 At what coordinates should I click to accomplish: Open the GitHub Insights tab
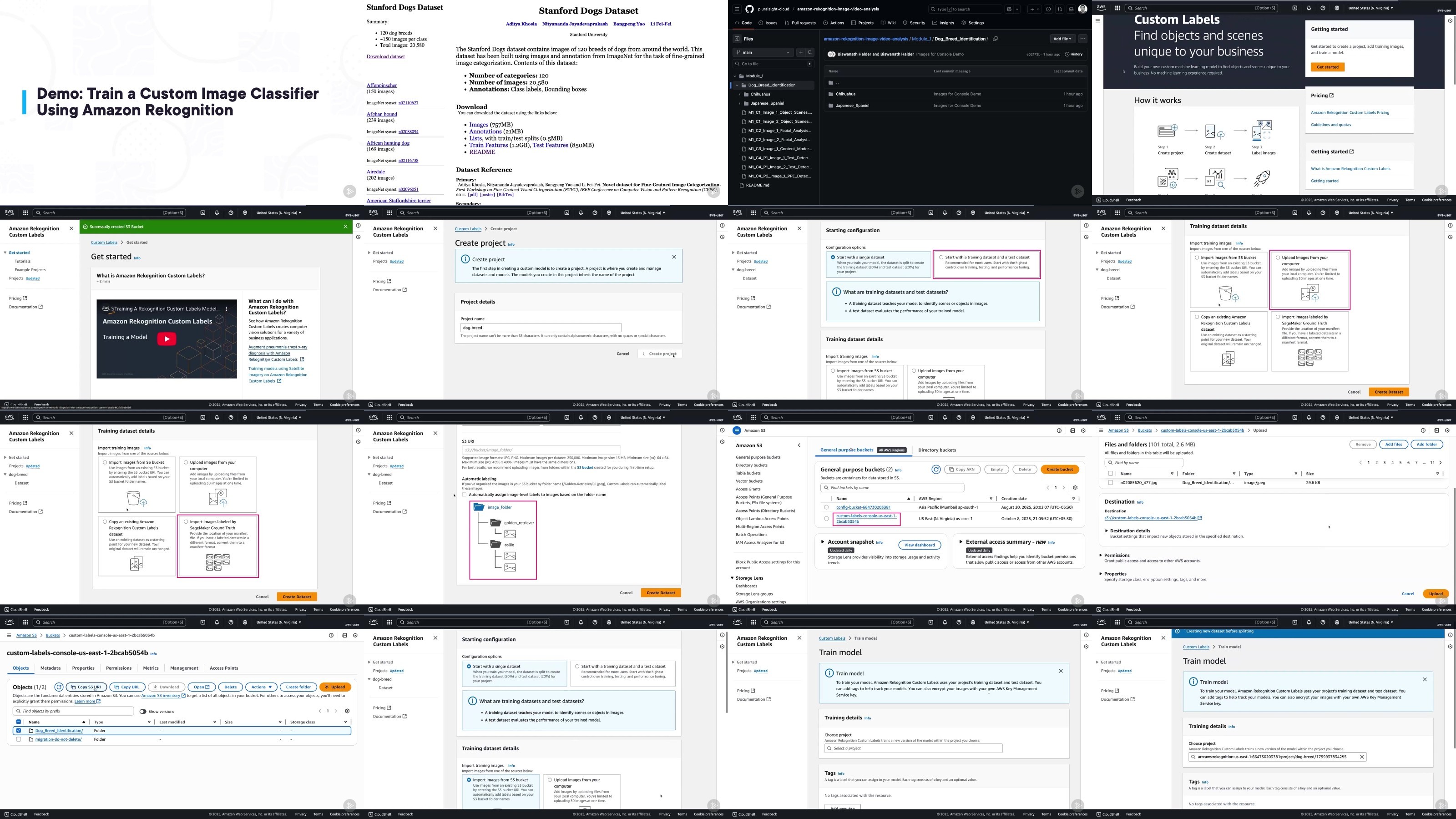coord(943,23)
